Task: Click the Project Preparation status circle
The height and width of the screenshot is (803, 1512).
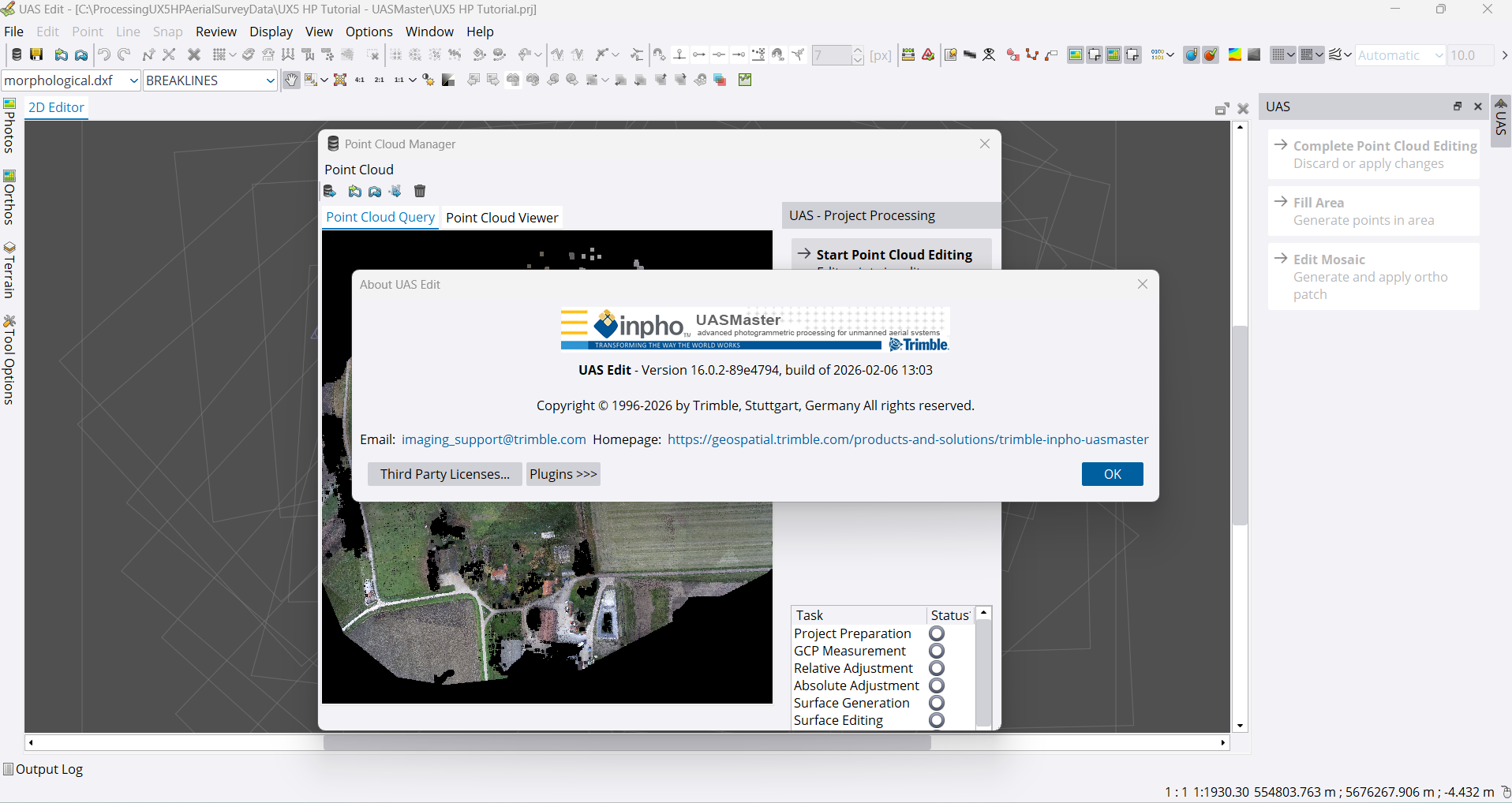Action: click(937, 633)
